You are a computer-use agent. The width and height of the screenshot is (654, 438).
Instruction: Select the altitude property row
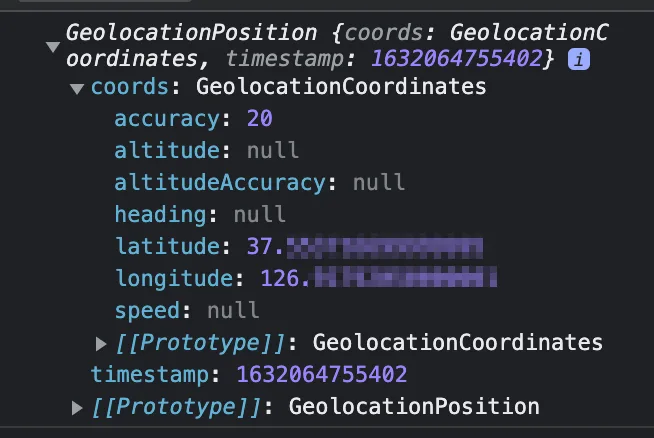point(206,150)
